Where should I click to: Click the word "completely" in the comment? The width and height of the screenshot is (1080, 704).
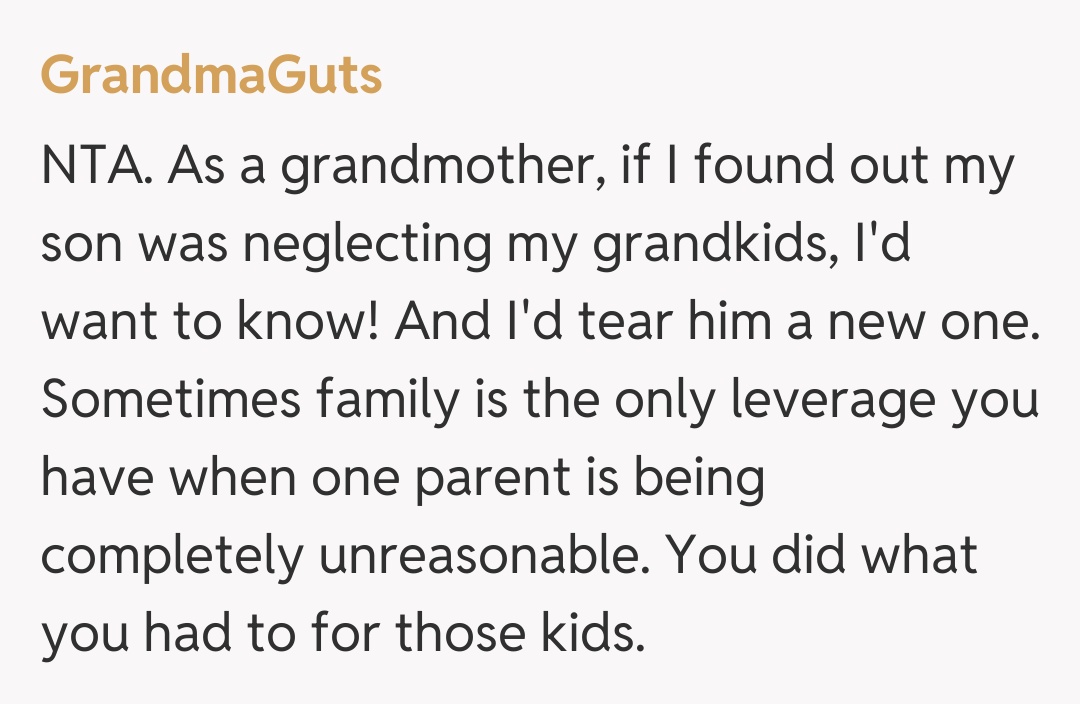point(171,556)
